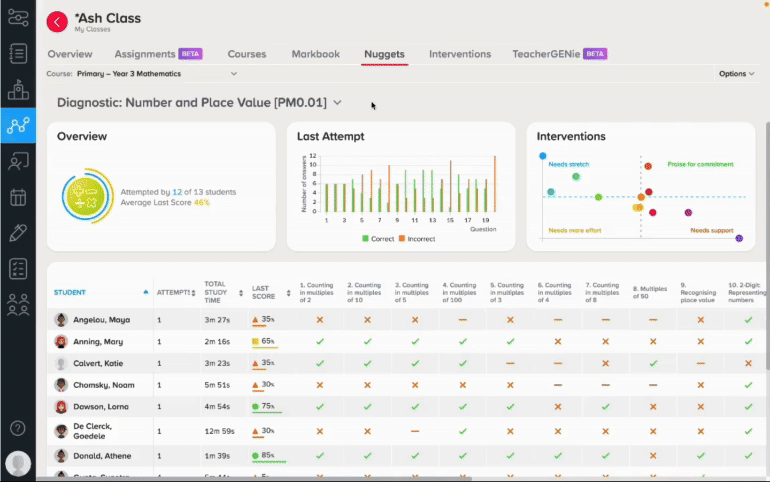The width and height of the screenshot is (770, 482).
Task: Open student Dawson, Lorna
Action: [x=101, y=406]
